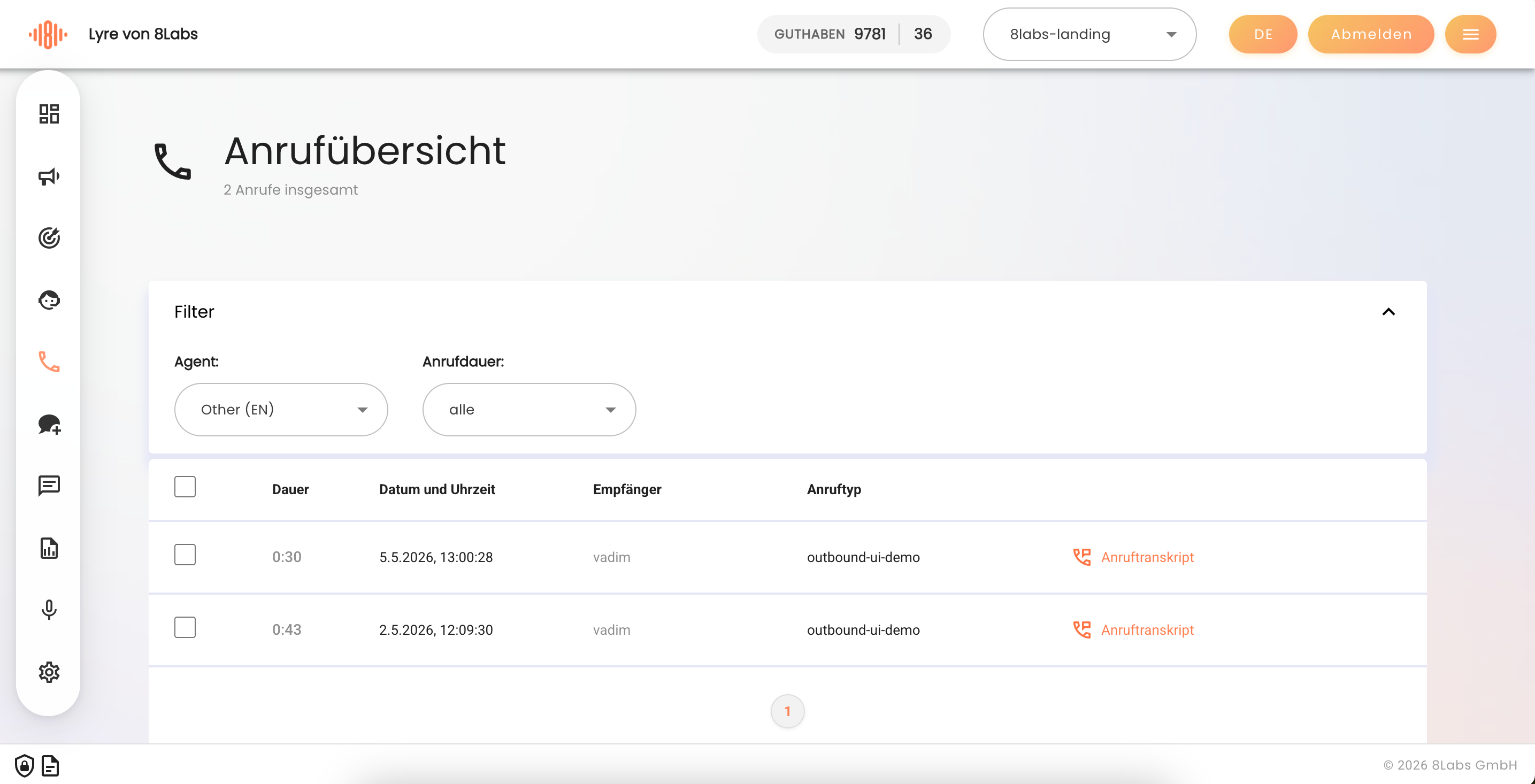The image size is (1535, 784).
Task: Switch language with the DE button
Action: 1263,34
